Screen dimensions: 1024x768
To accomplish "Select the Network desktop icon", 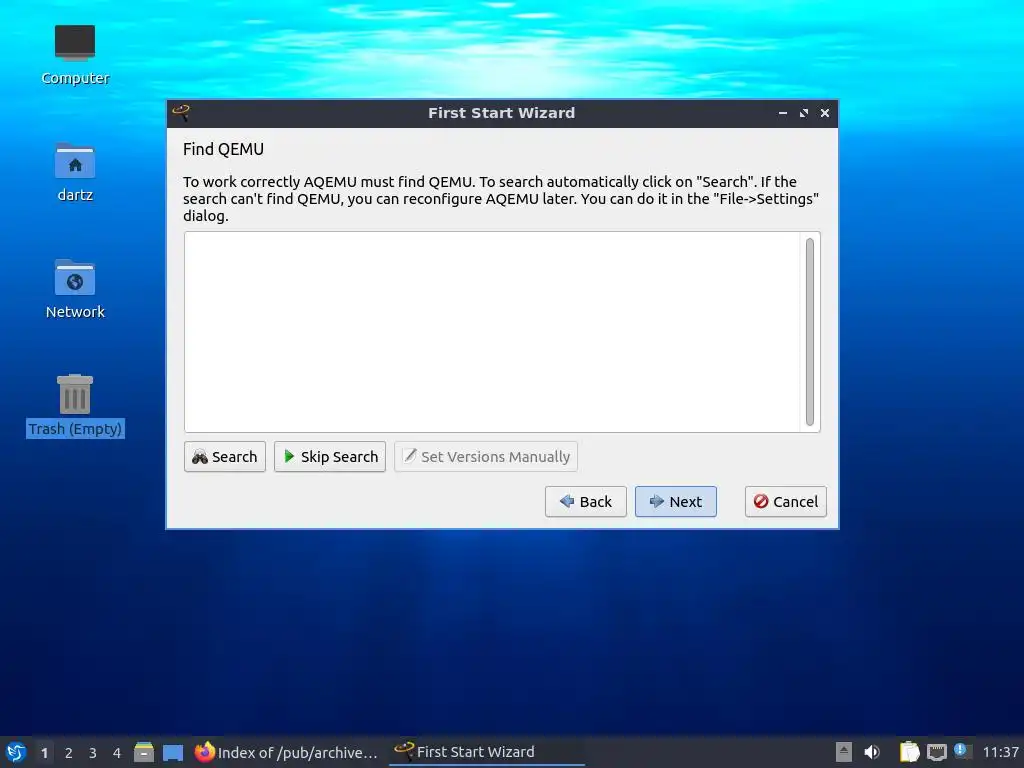I will [x=75, y=289].
